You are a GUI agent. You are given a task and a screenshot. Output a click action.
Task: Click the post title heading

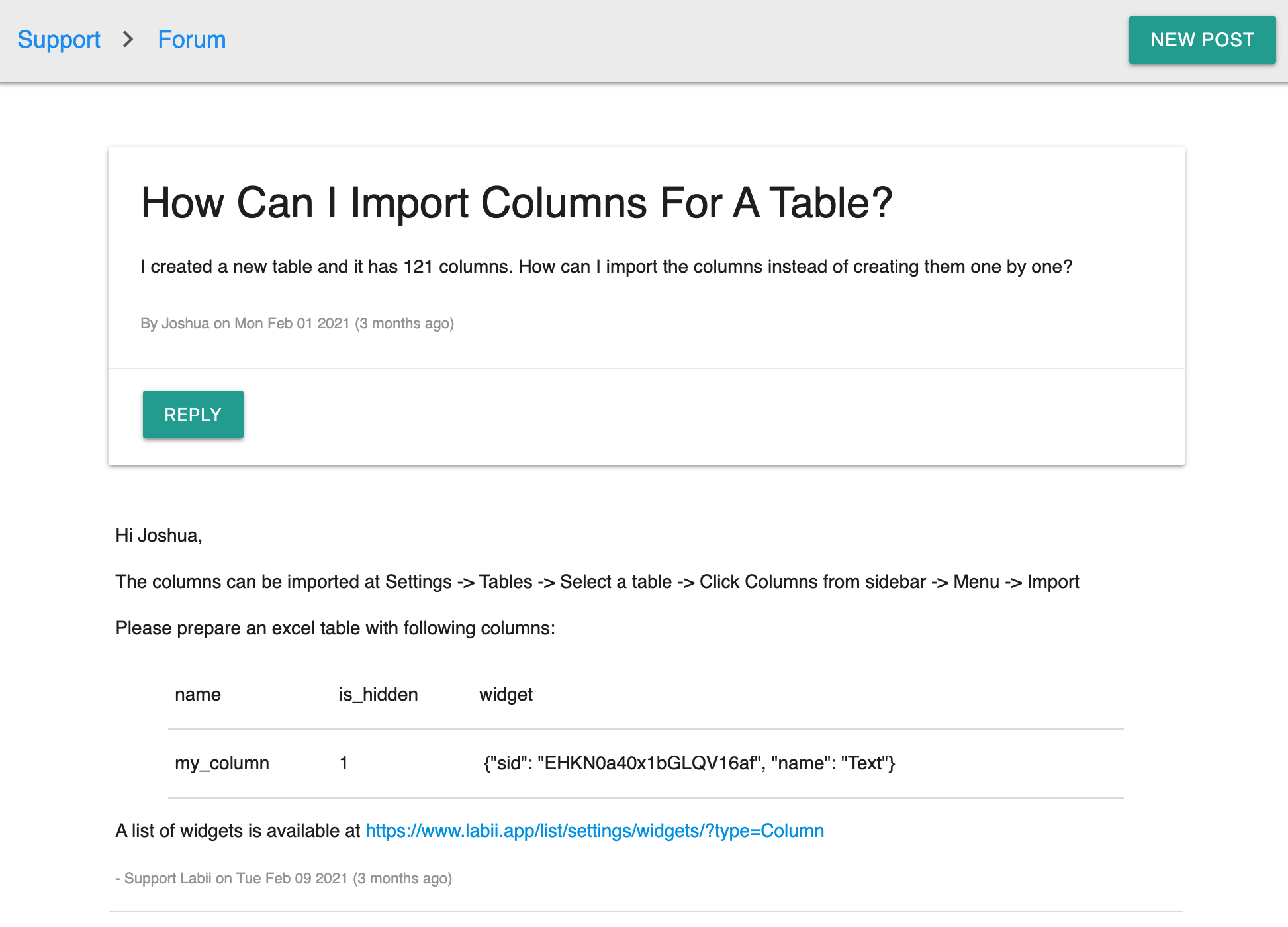click(x=516, y=203)
